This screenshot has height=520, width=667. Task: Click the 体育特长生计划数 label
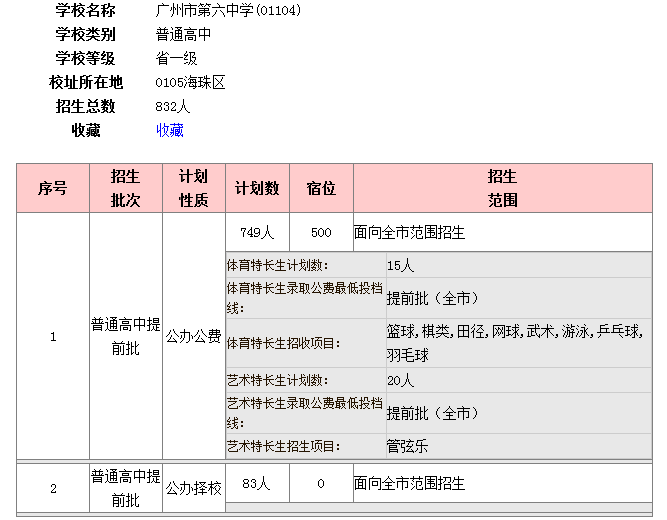click(278, 266)
